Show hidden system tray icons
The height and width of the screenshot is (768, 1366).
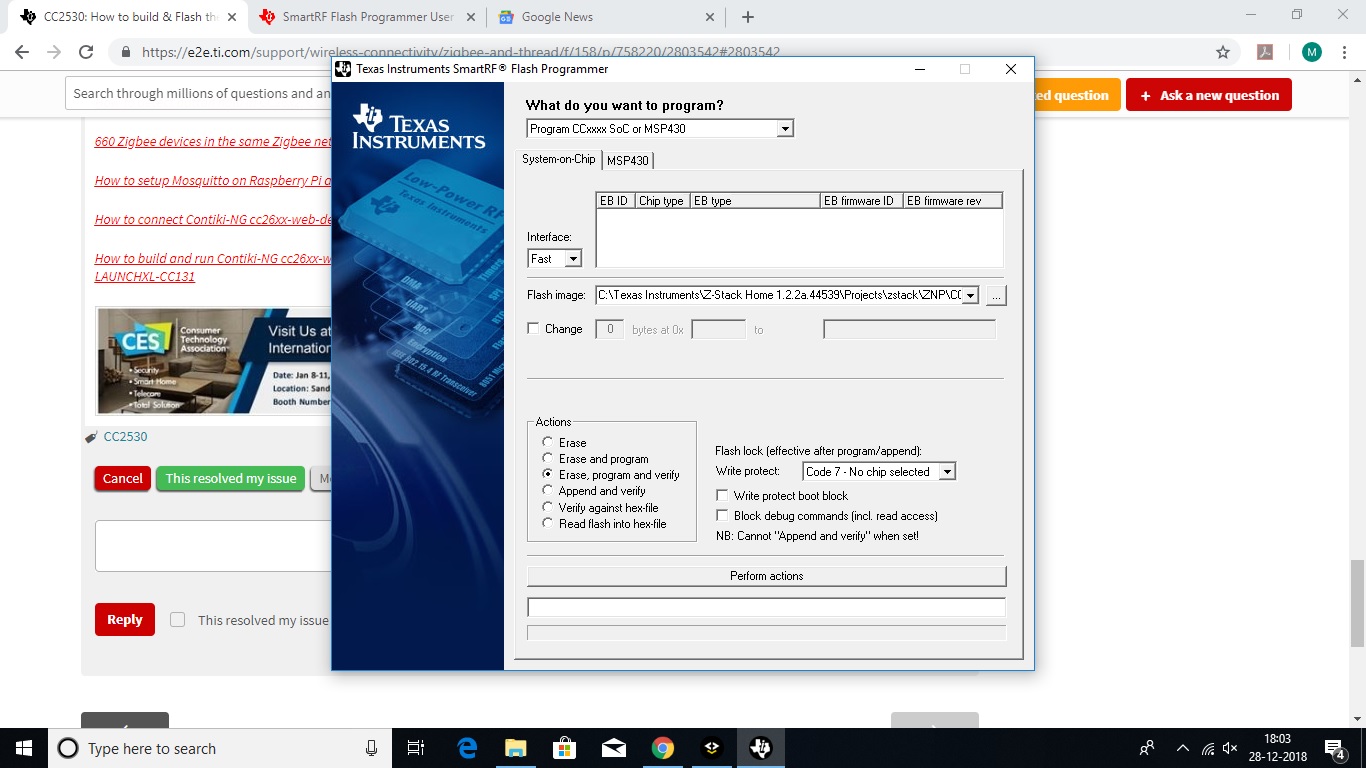pos(1182,748)
